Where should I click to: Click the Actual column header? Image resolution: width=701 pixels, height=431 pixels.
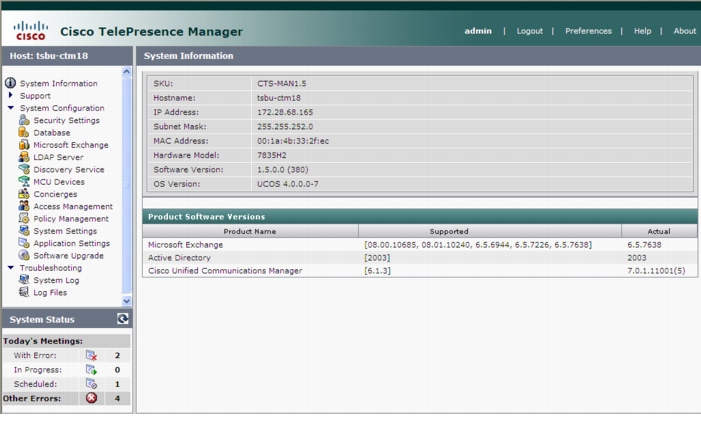click(x=659, y=231)
